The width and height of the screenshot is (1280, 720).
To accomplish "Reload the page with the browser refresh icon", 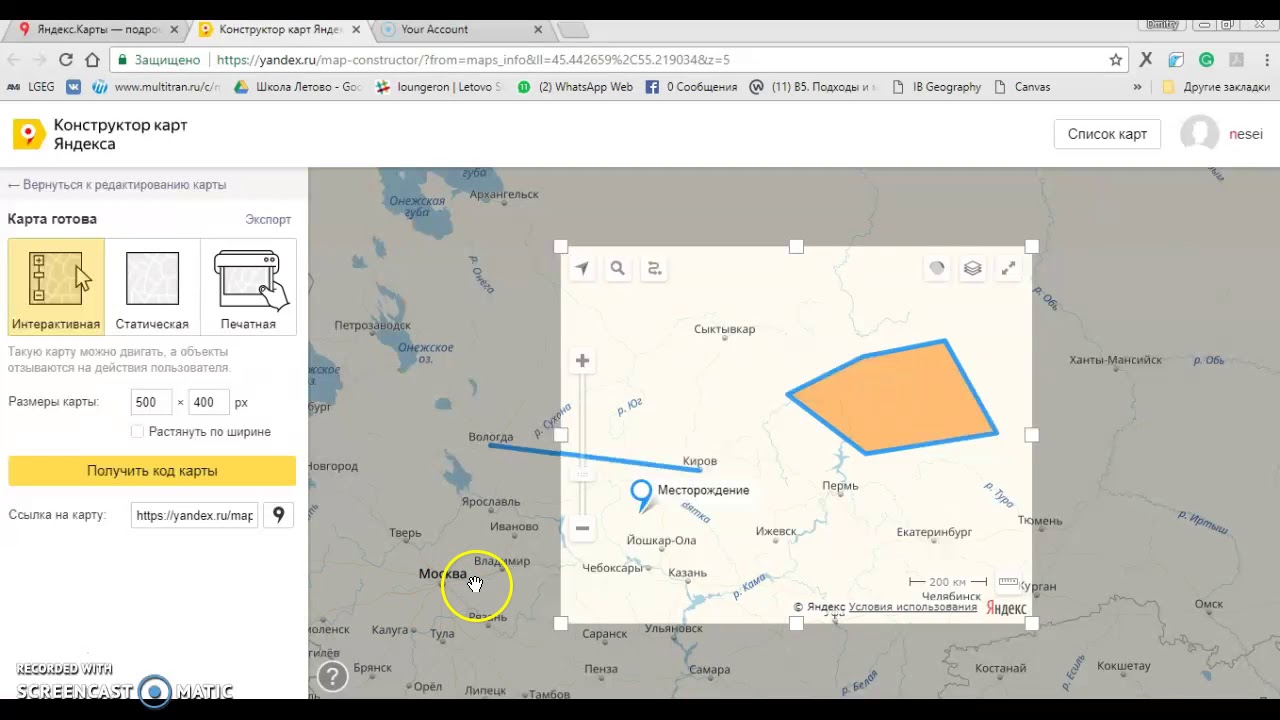I will pyautogui.click(x=66, y=60).
